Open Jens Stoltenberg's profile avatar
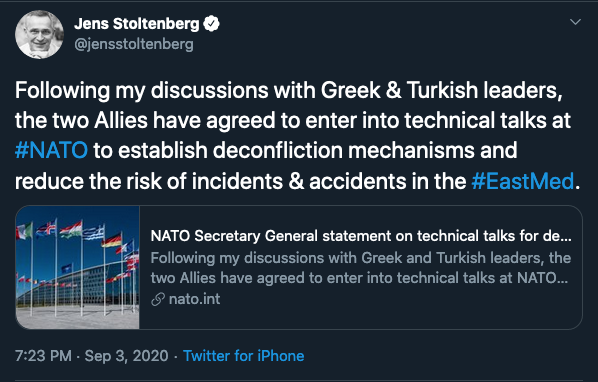The width and height of the screenshot is (598, 382). (39, 34)
